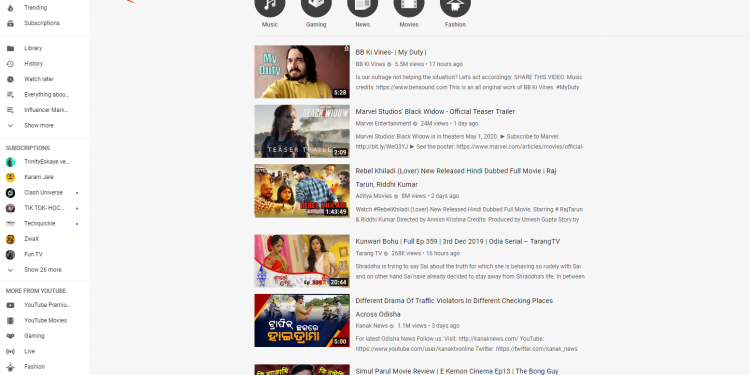Open ZwaX subscription label
The width and height of the screenshot is (750, 375).
pos(32,239)
